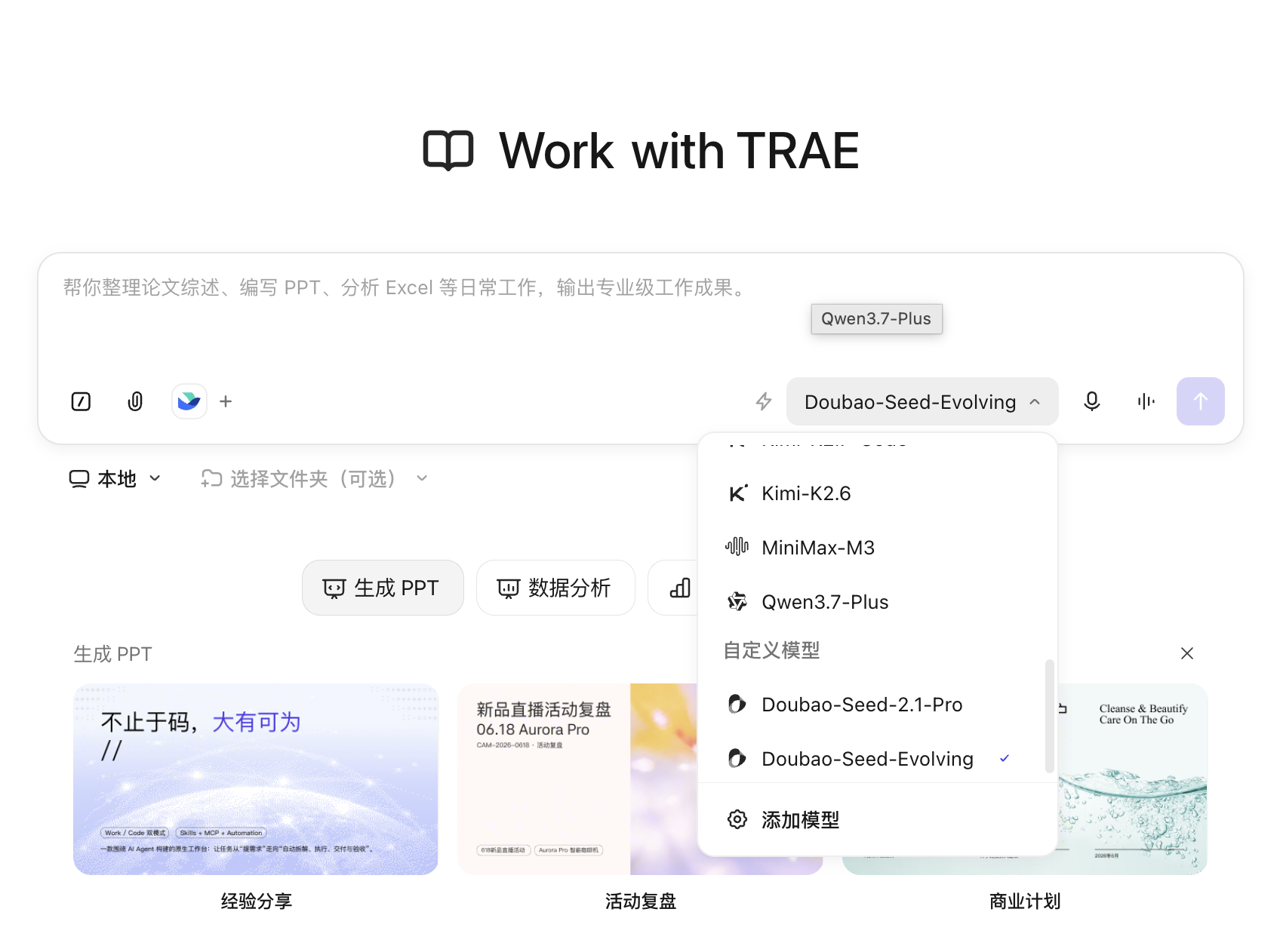1280x952 pixels.
Task: Select the Kimi-K2.6 model
Action: 877,493
